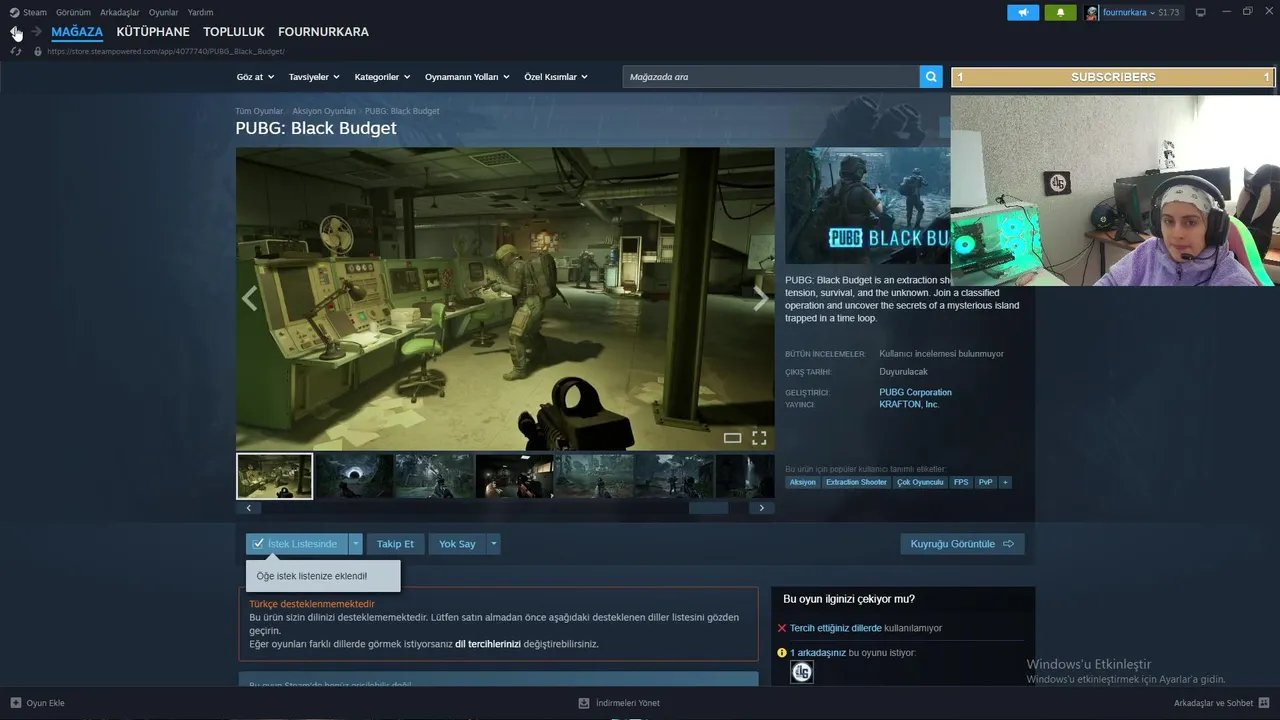Switch to MAĞAZA tab
The height and width of the screenshot is (720, 1280).
coord(77,32)
